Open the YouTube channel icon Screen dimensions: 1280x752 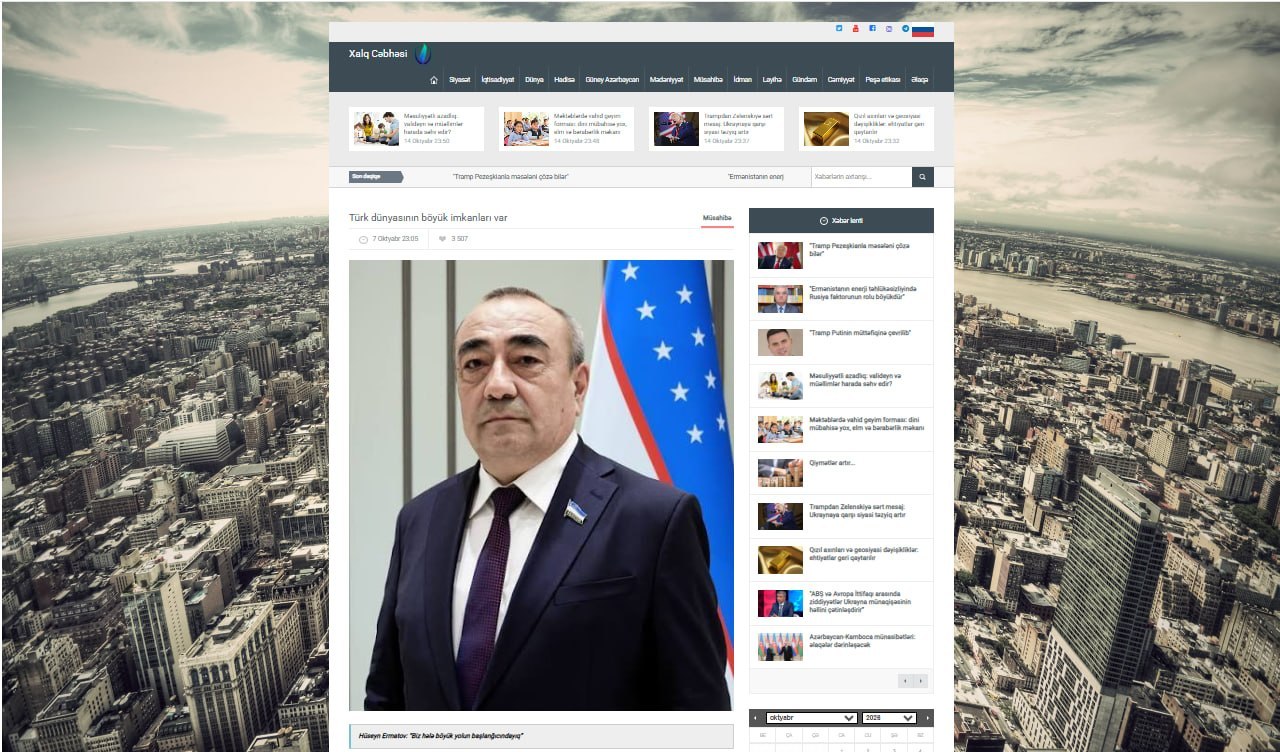tap(856, 29)
